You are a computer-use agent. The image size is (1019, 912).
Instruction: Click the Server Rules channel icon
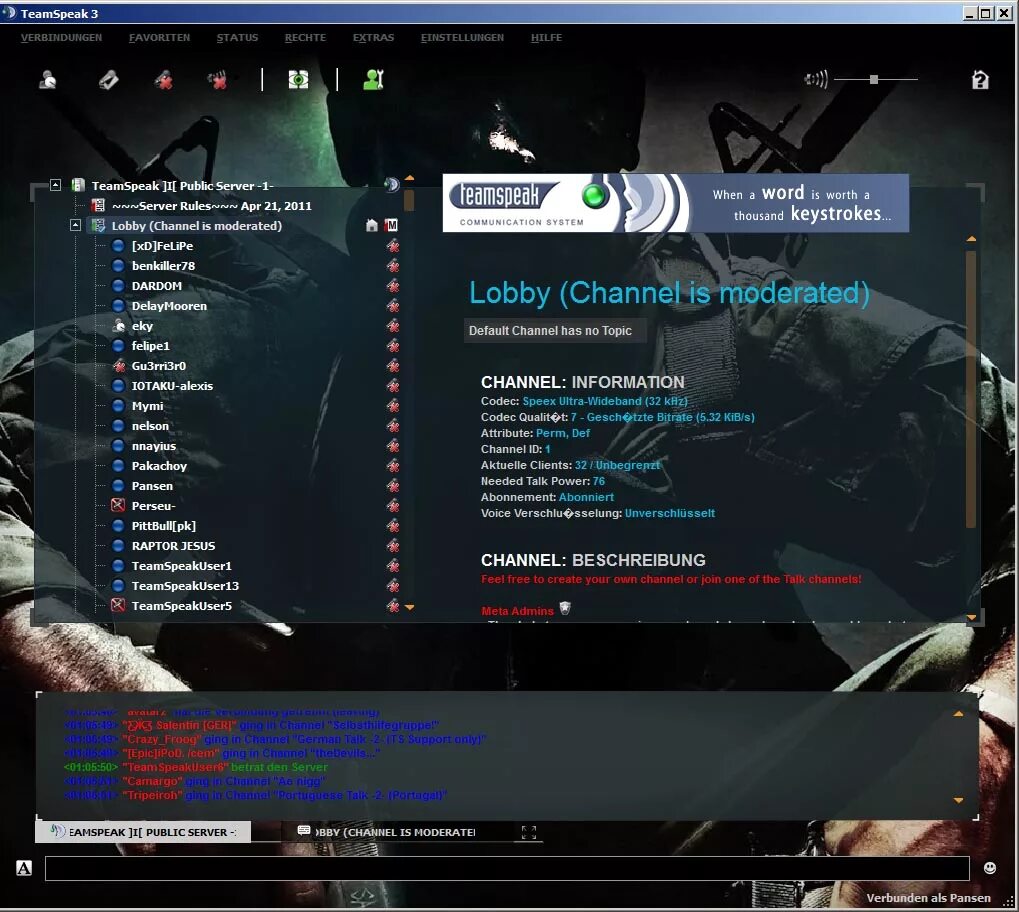[x=98, y=205]
